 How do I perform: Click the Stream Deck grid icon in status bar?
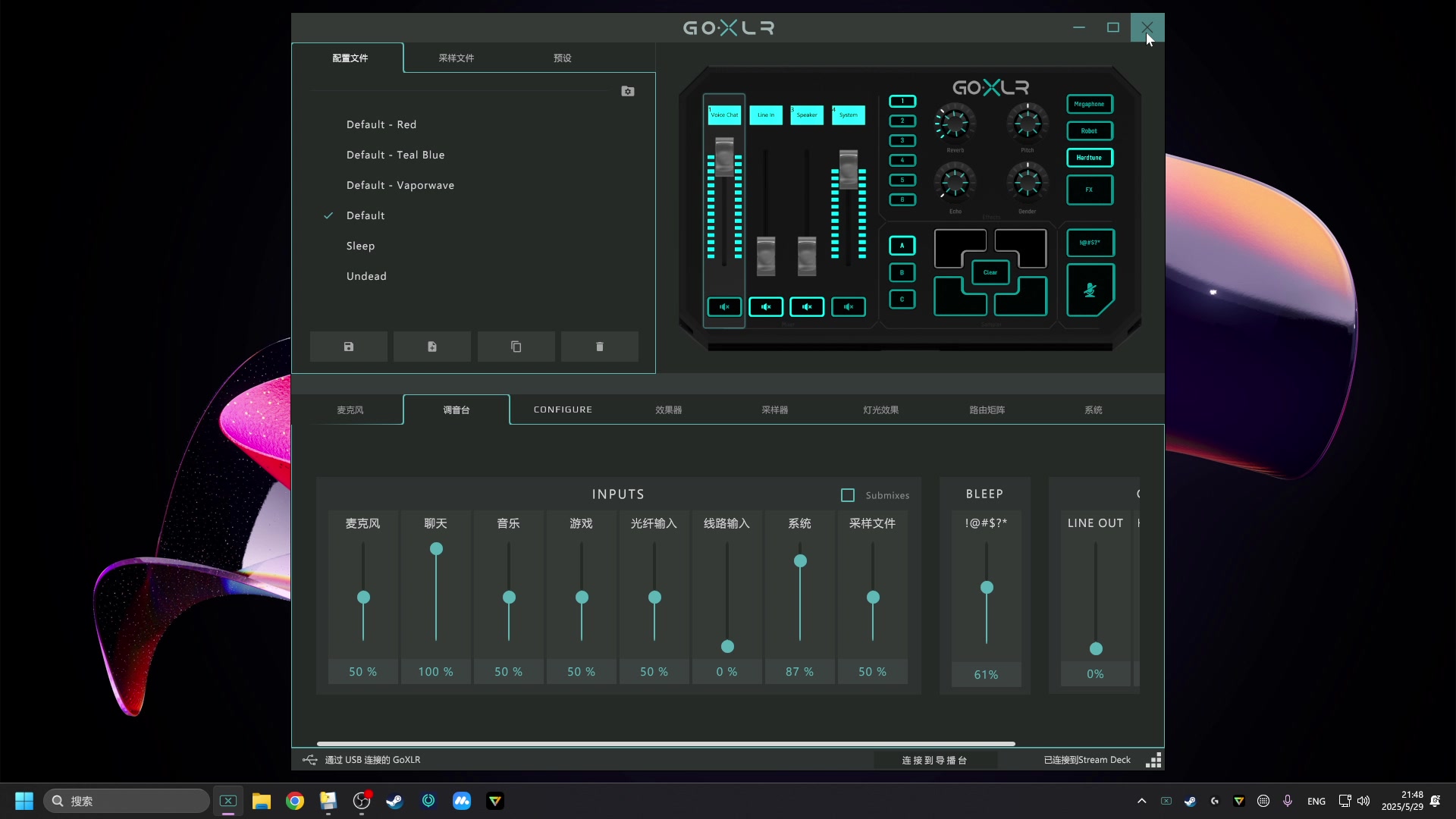1153,761
